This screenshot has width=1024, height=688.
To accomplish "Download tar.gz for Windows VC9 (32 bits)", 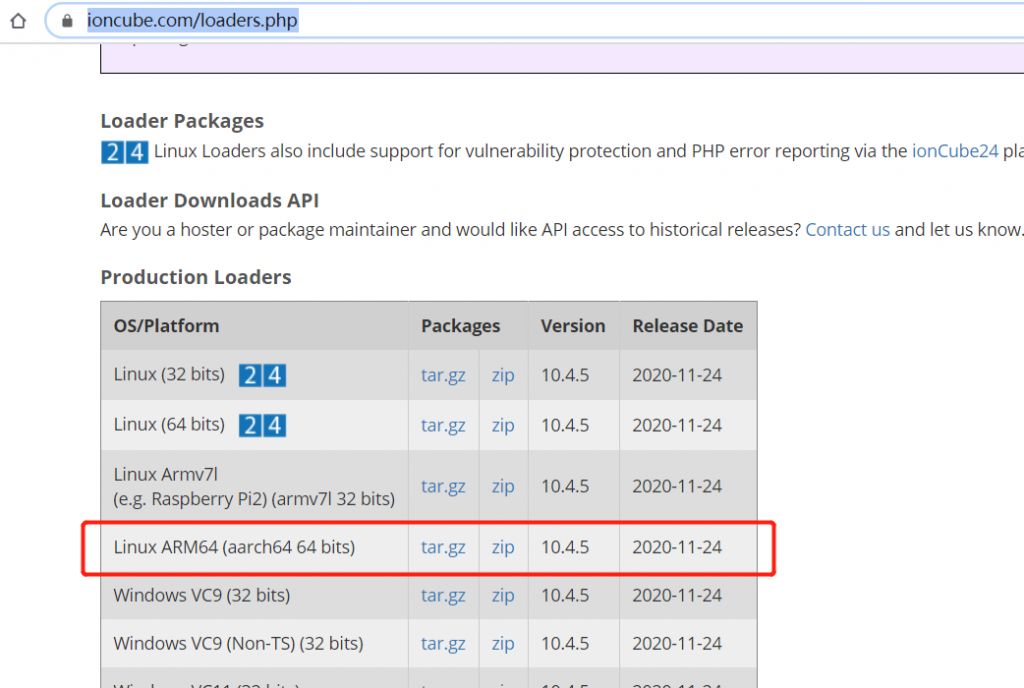I will (x=443, y=595).
